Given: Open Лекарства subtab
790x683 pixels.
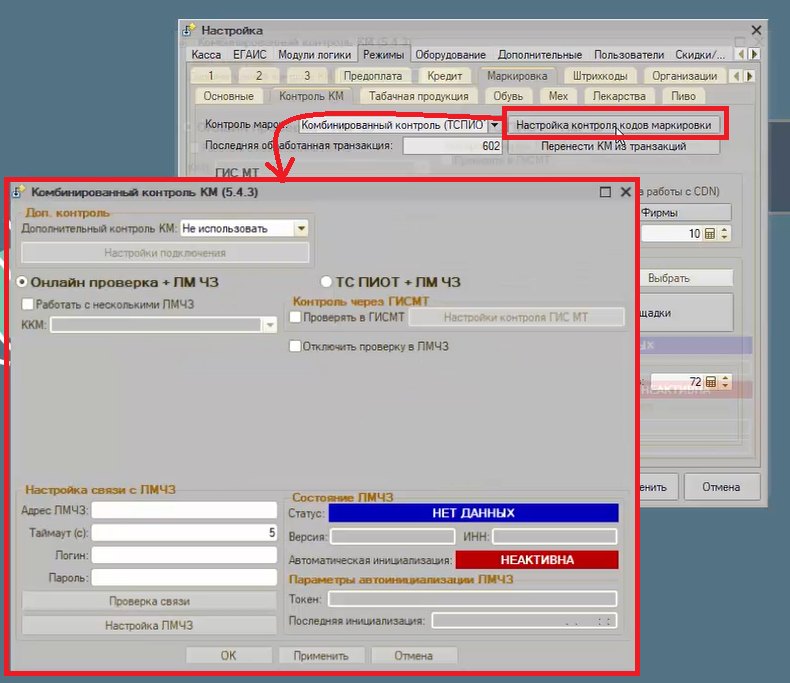Looking at the screenshot, I should pyautogui.click(x=619, y=96).
